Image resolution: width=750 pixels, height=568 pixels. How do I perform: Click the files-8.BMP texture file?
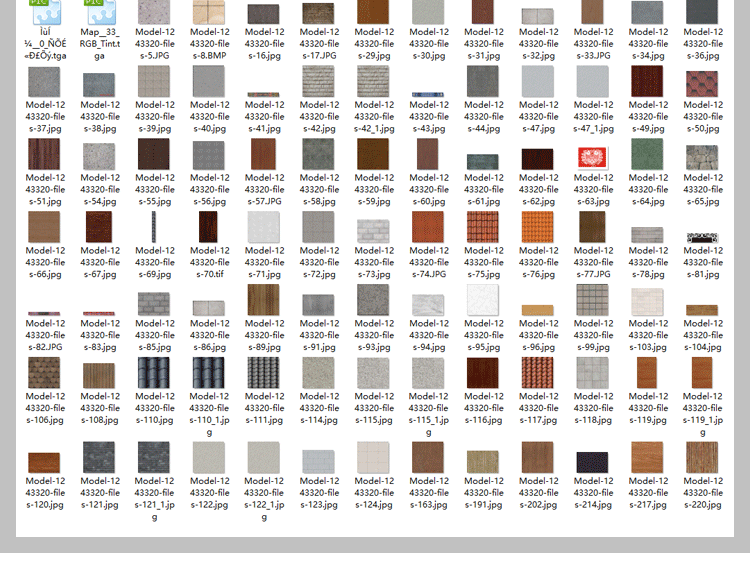pos(209,12)
